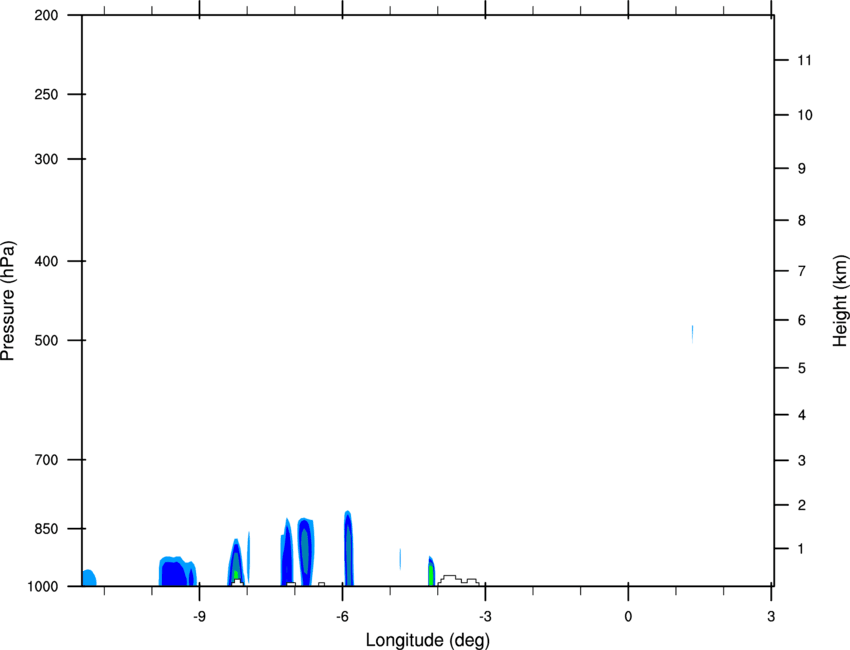Click the 300 pressure axis label
The image size is (850, 650).
point(46,159)
